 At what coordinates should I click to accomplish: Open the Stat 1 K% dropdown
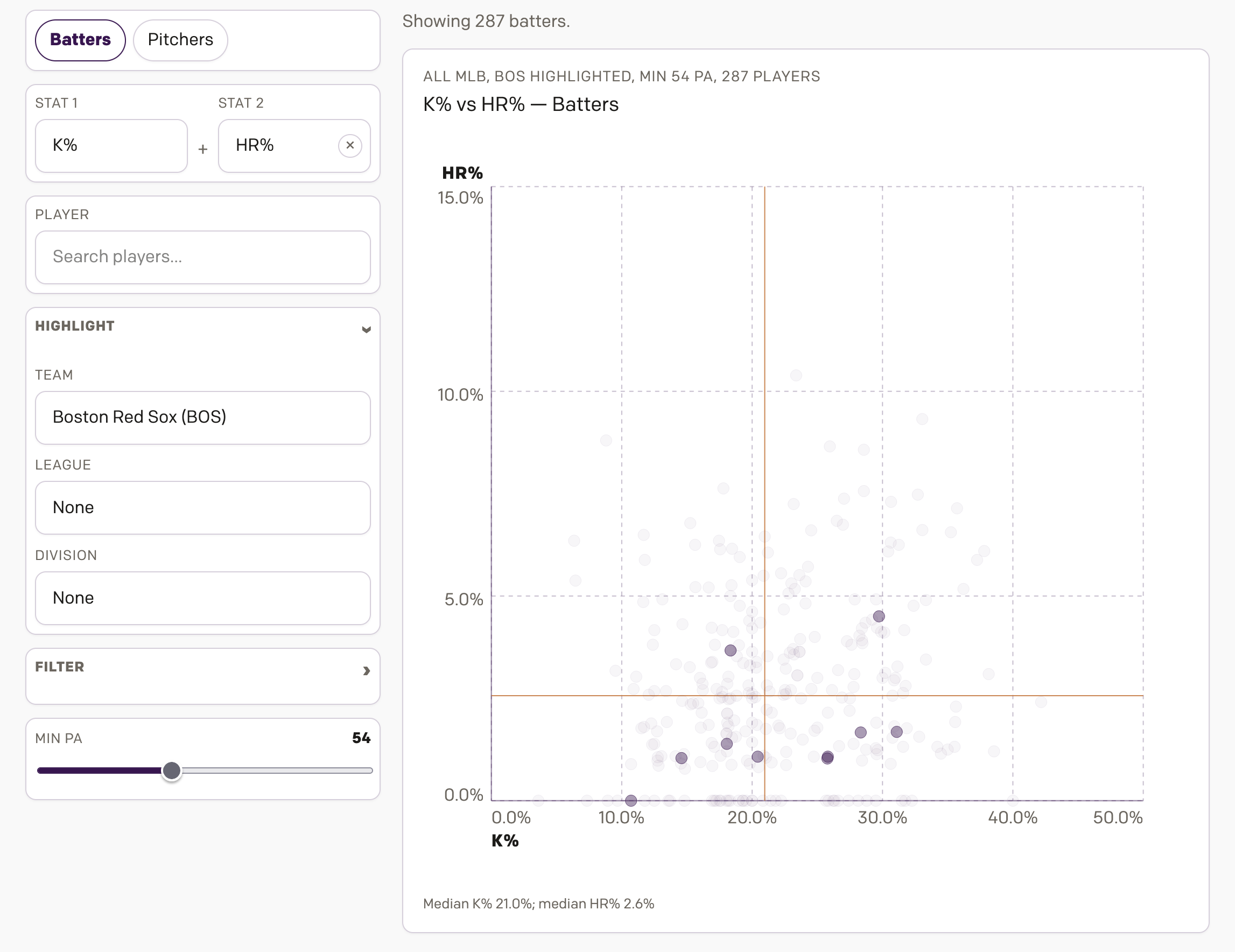[x=111, y=145]
